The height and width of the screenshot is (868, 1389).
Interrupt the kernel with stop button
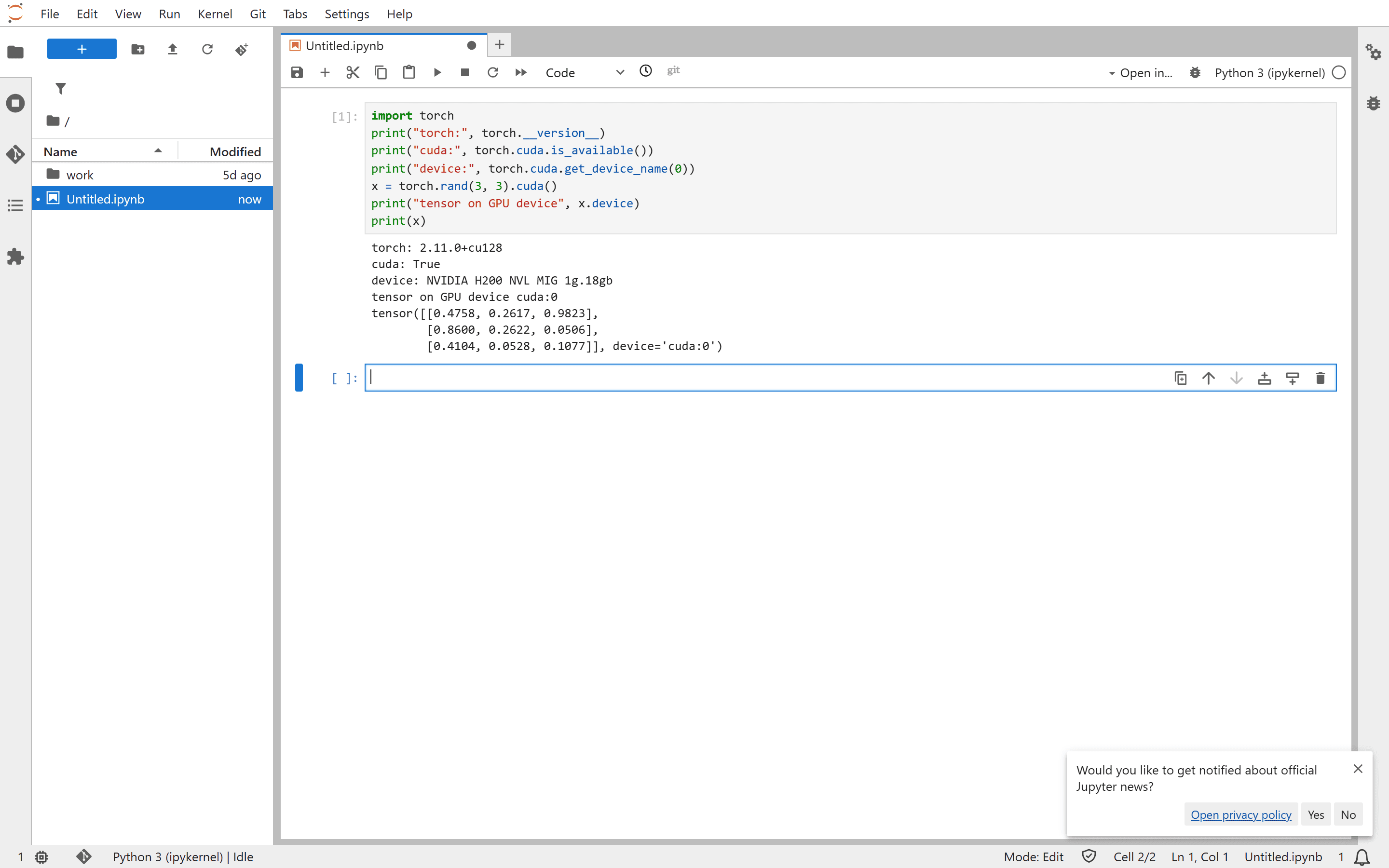pos(465,72)
